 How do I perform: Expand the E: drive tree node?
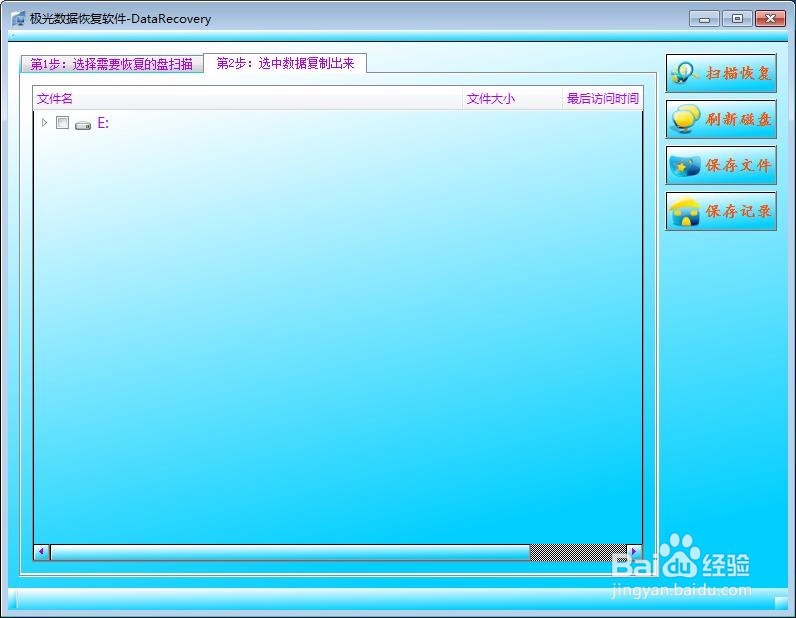pos(44,122)
